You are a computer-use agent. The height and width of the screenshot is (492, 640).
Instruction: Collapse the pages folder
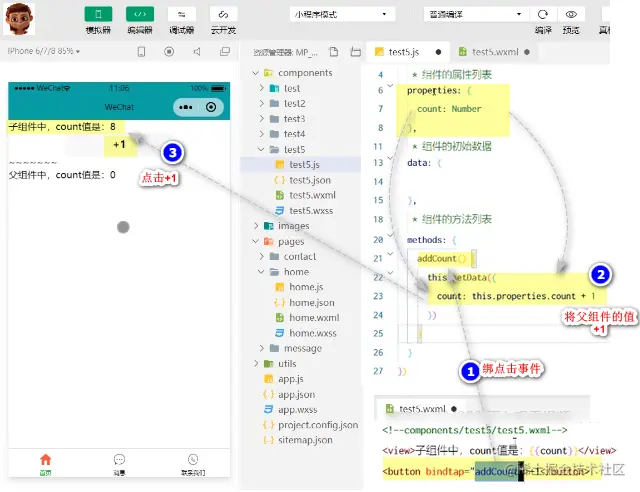[256, 241]
